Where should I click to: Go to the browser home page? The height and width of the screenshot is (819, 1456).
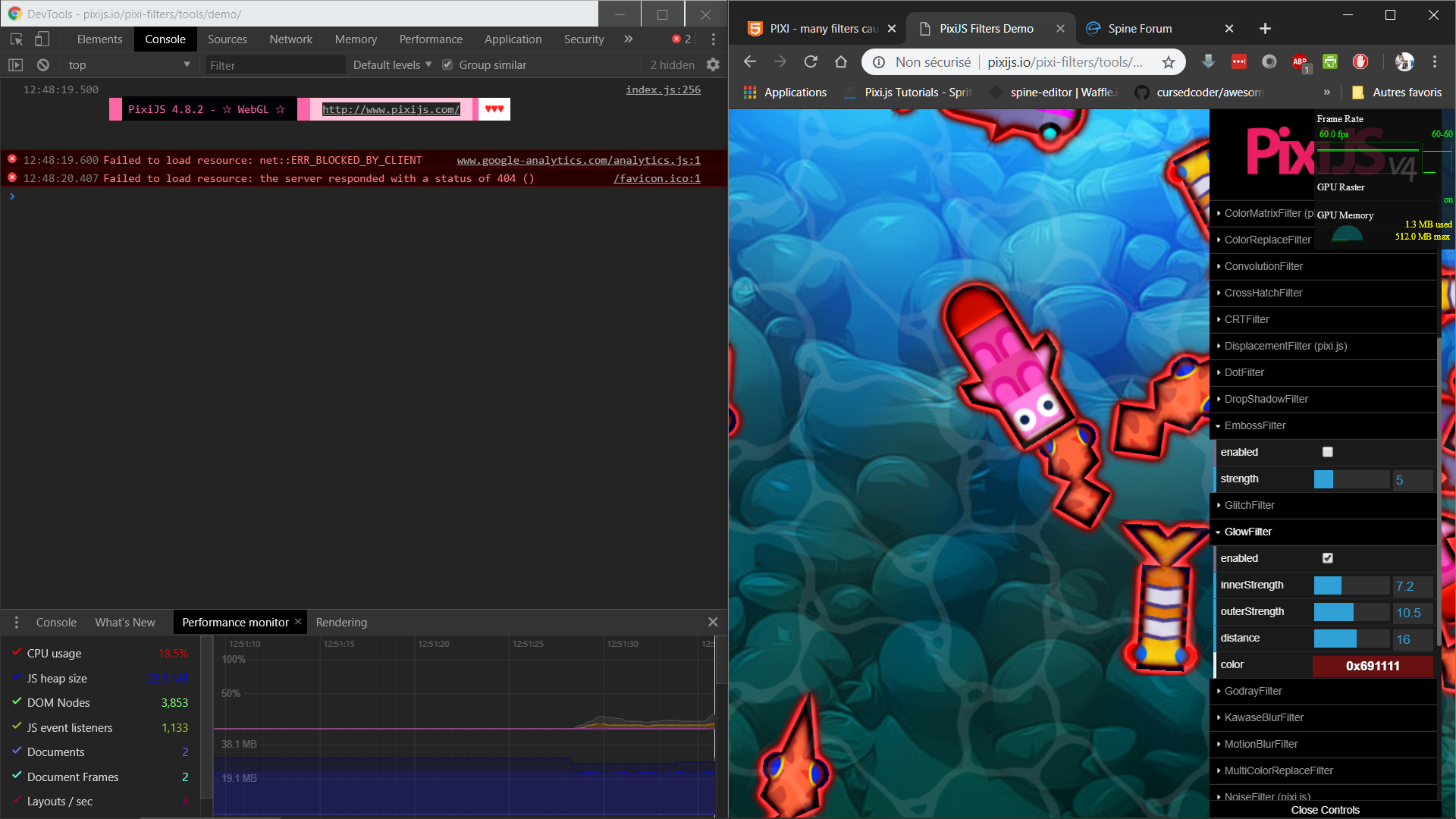(x=841, y=62)
